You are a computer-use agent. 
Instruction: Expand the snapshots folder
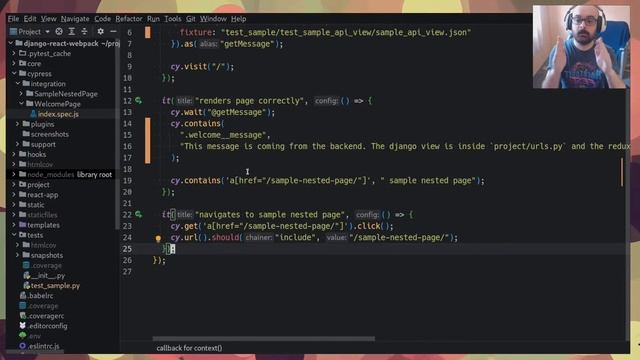pyautogui.click(x=18, y=255)
